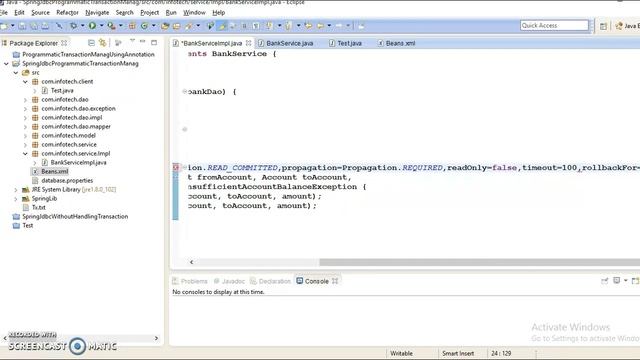The image size is (640, 360).
Task: Close the BankServiceImpl.java tab
Action: tap(248, 43)
